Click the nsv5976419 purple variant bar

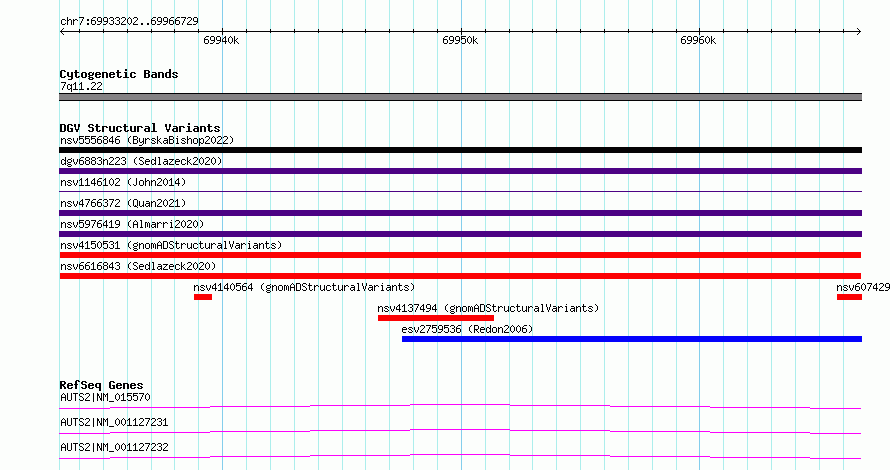[460, 234]
